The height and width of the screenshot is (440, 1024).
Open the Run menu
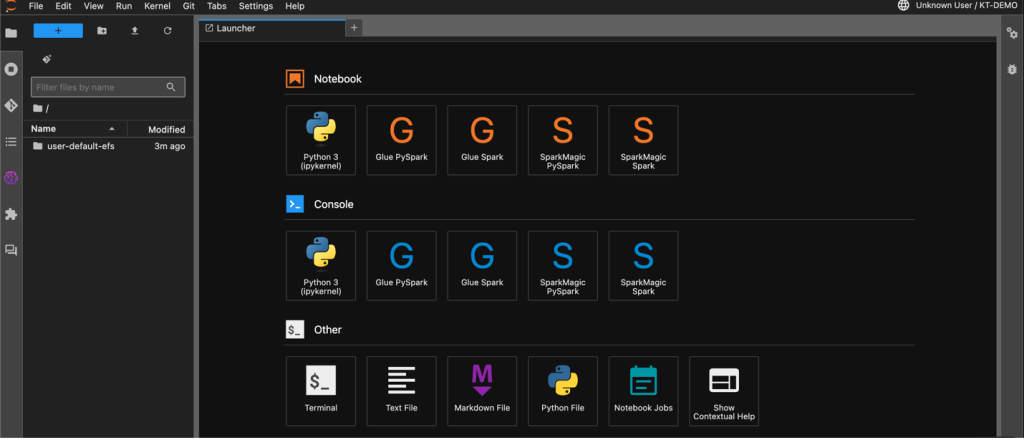coord(123,6)
